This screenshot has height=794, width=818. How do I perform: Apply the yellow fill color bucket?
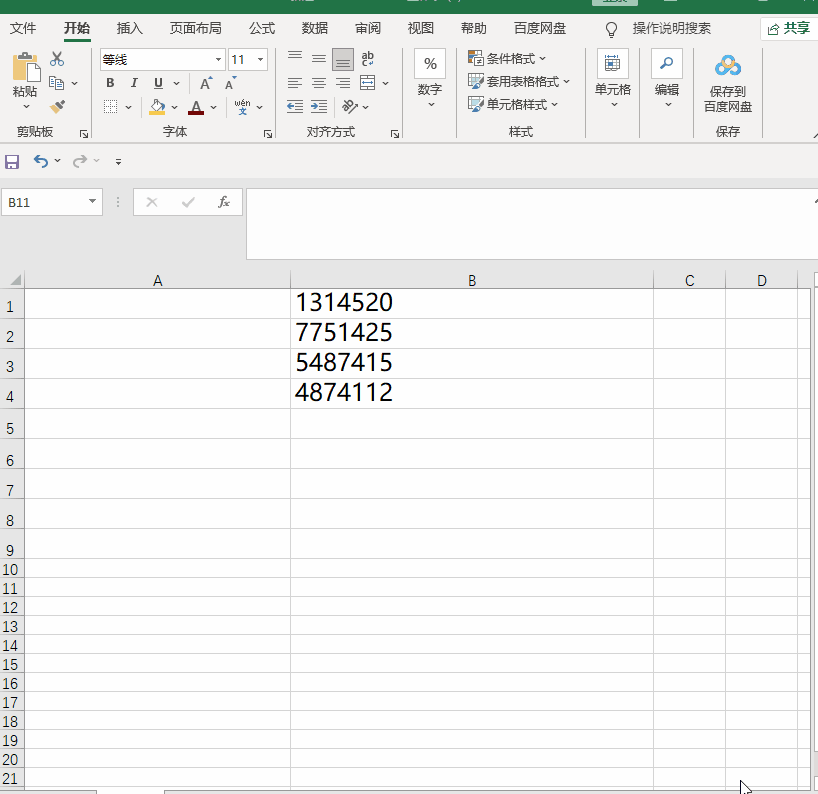tap(157, 107)
